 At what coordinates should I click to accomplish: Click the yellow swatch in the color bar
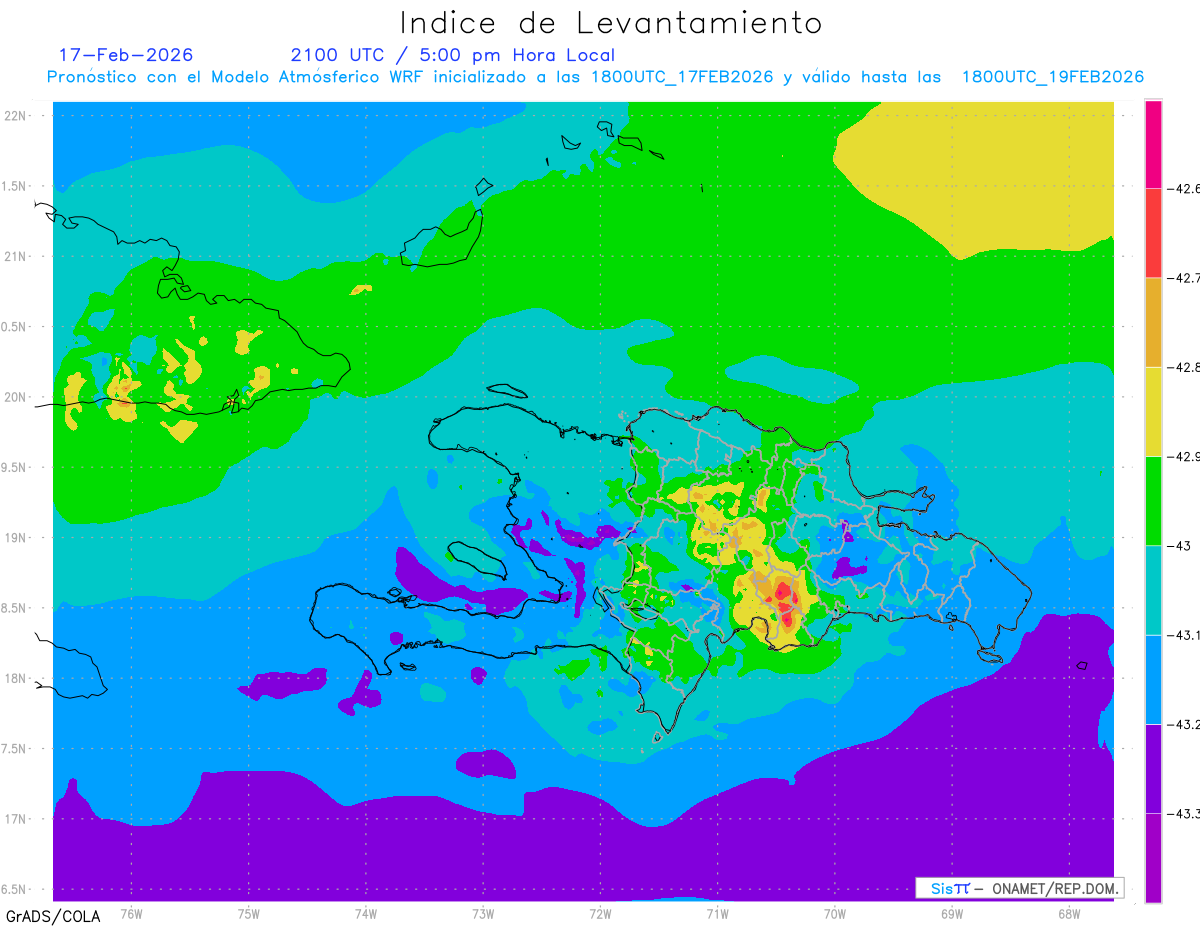[x=1153, y=411]
